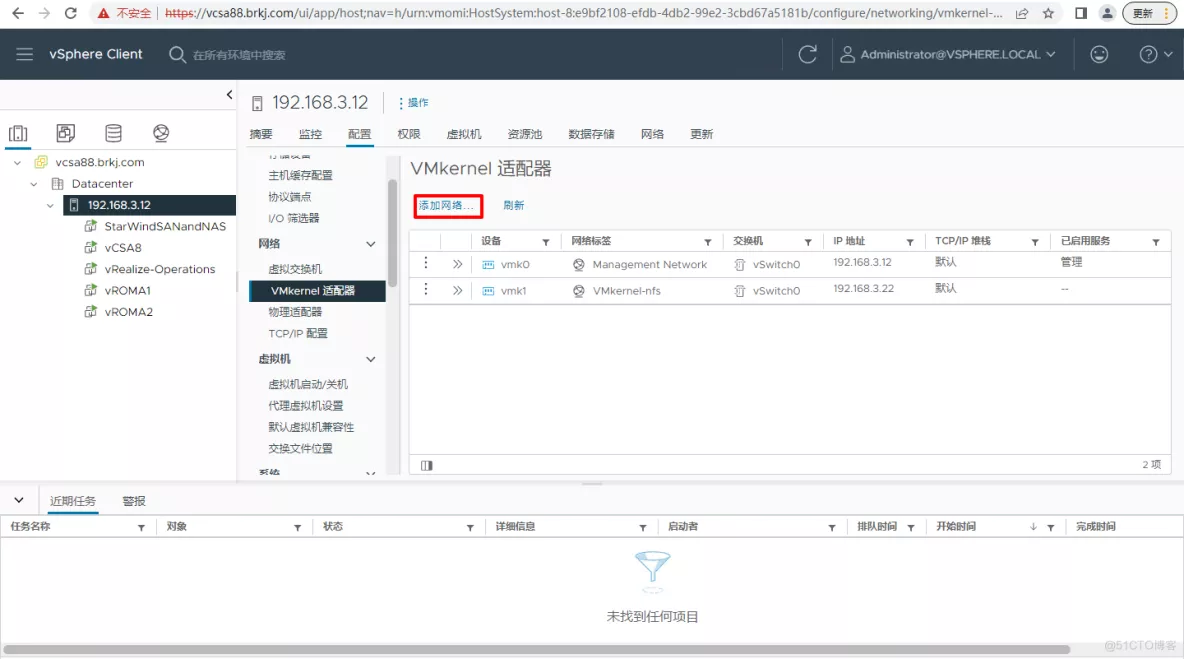
Task: Open vmk0 row actions menu
Action: click(x=426, y=263)
